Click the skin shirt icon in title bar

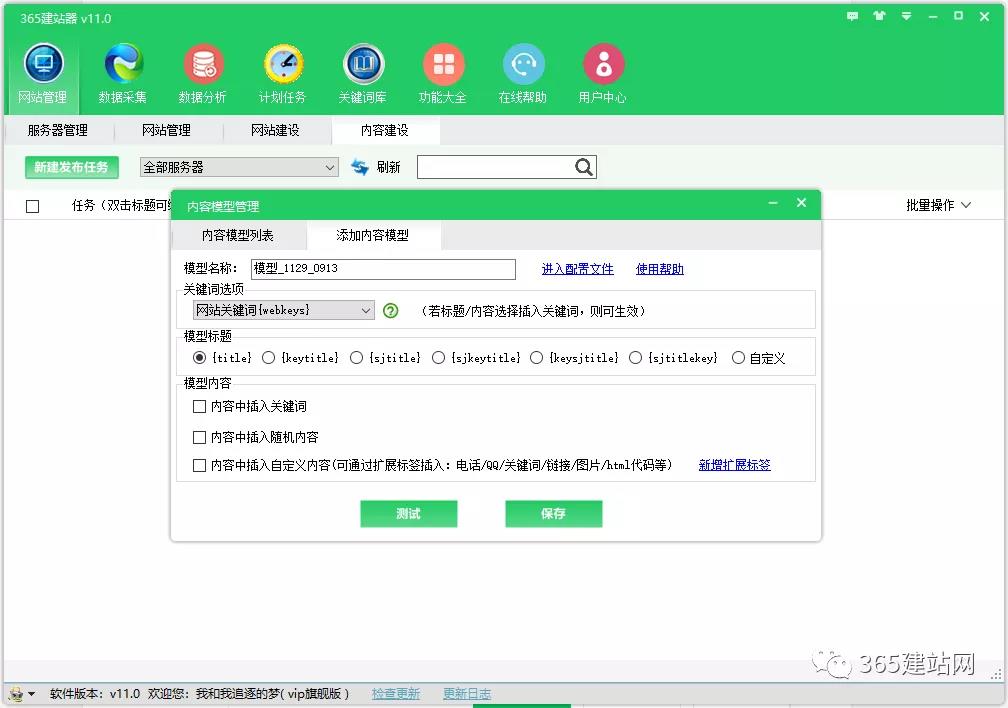[x=879, y=16]
